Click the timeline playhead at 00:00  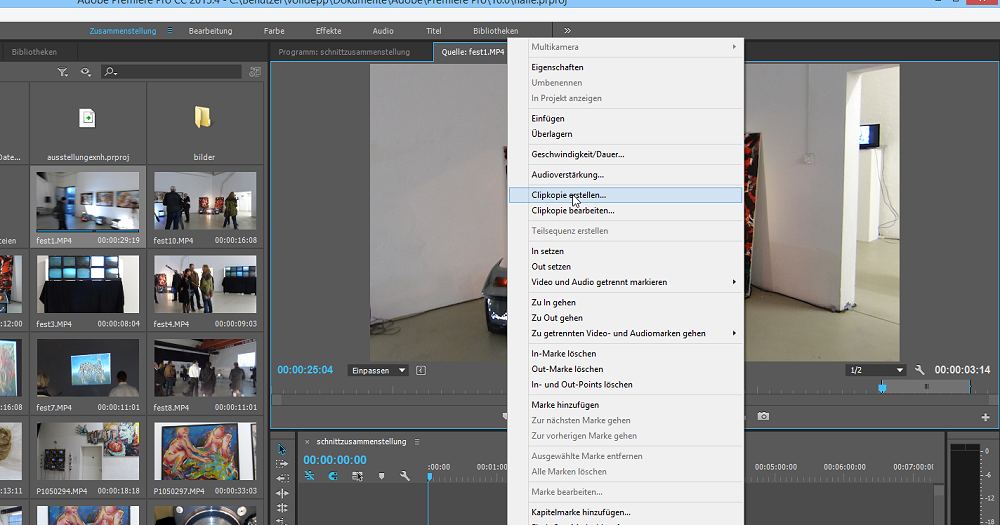click(430, 477)
